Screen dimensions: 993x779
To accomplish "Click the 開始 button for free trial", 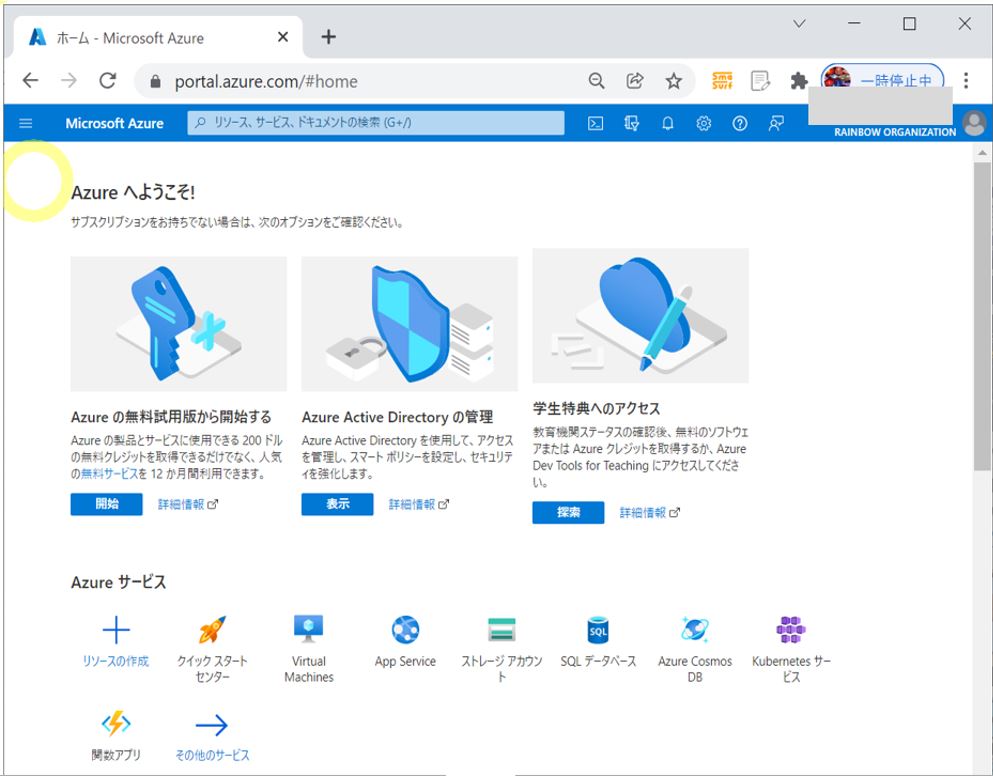I will click(x=106, y=504).
